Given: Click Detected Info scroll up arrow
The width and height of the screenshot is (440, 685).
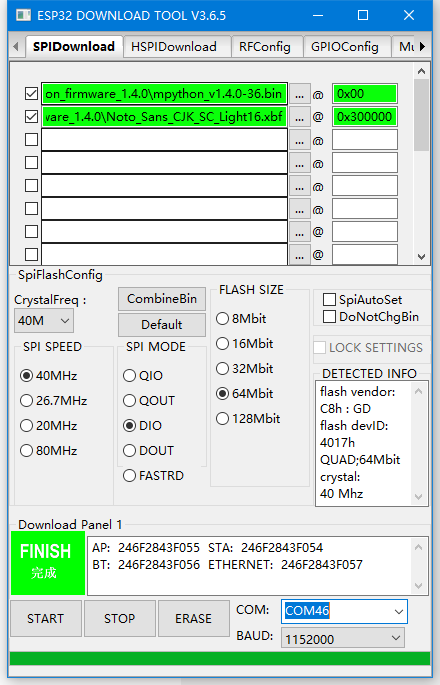Looking at the screenshot, I should pos(418,391).
